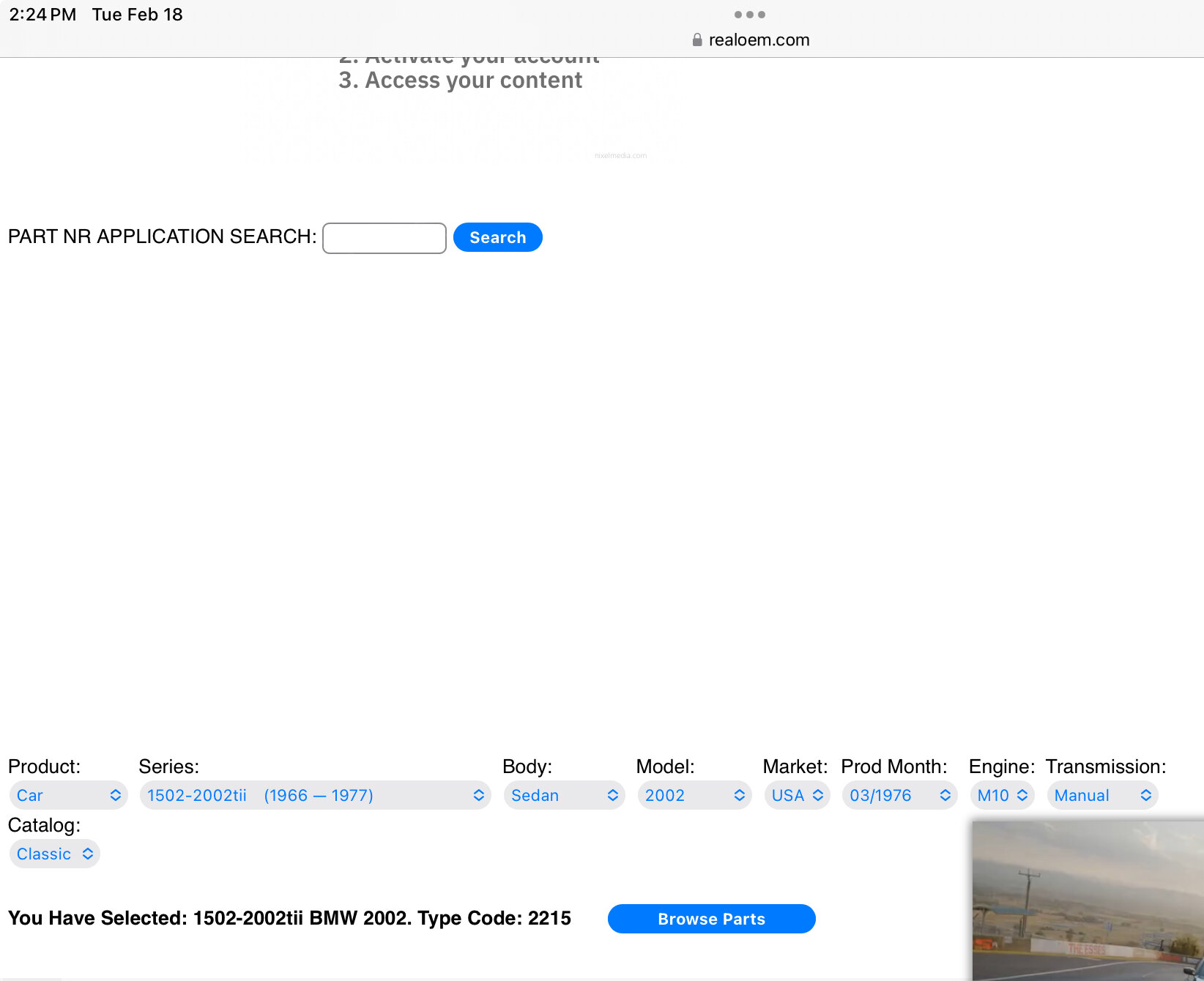Click the blue Search button
1204x981 pixels.
point(498,237)
